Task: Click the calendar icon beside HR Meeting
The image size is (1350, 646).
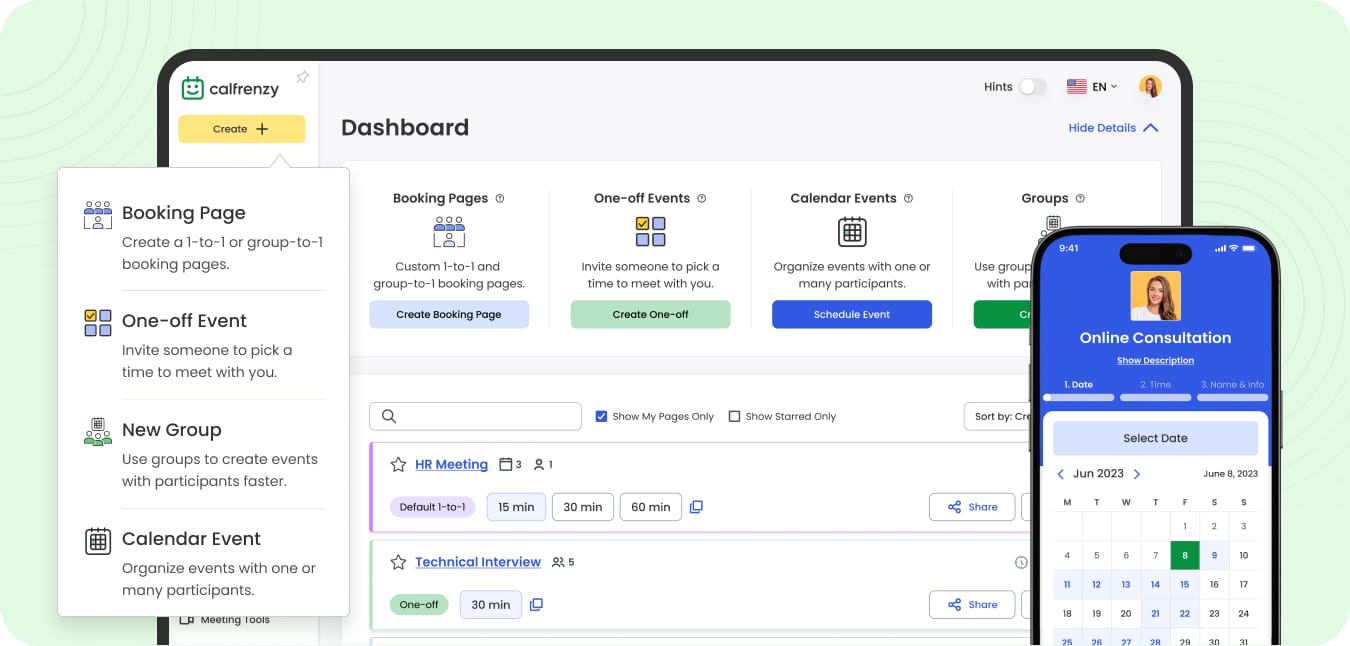Action: [505, 464]
